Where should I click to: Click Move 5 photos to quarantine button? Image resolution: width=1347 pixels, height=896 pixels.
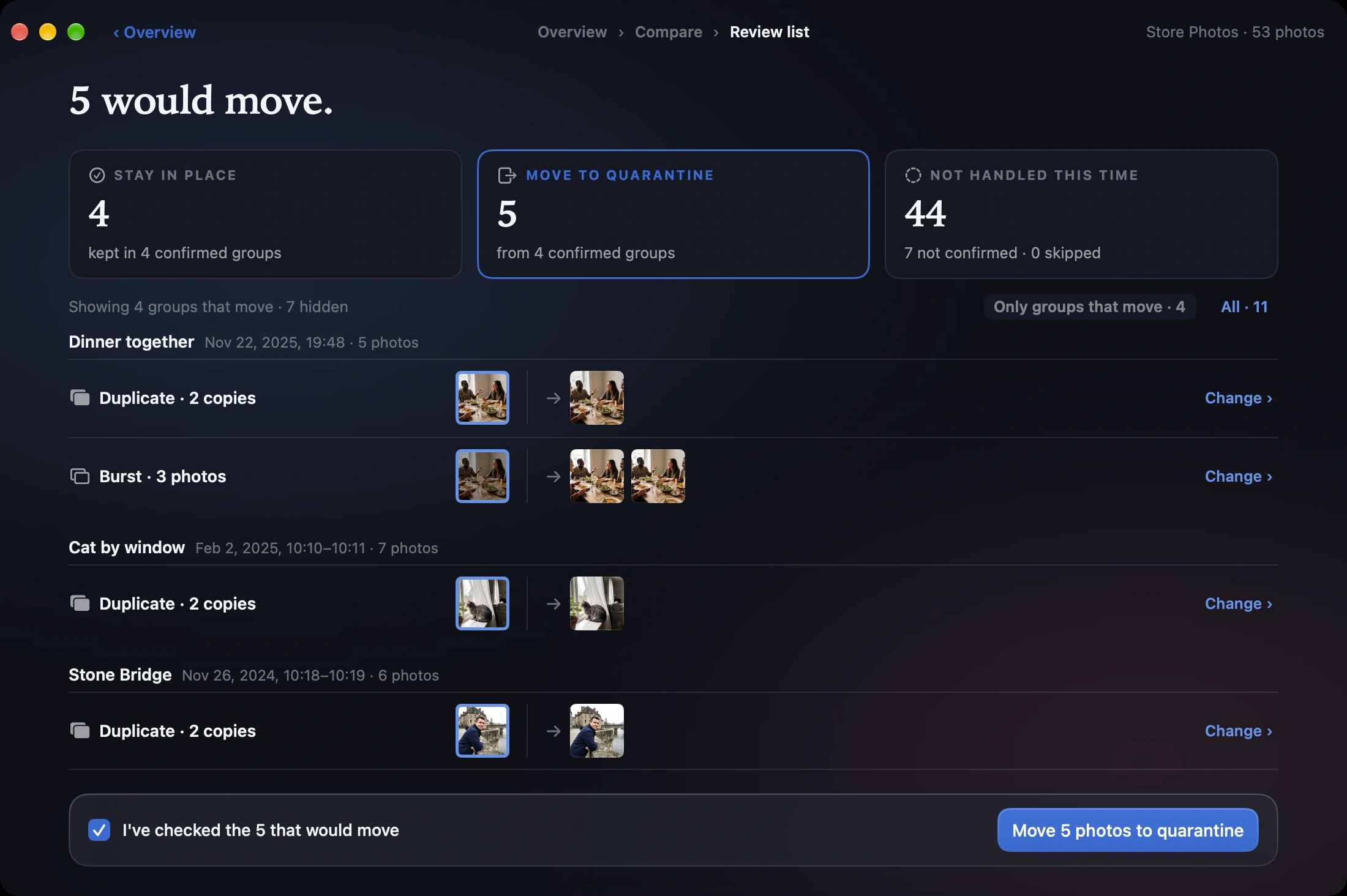click(1128, 830)
